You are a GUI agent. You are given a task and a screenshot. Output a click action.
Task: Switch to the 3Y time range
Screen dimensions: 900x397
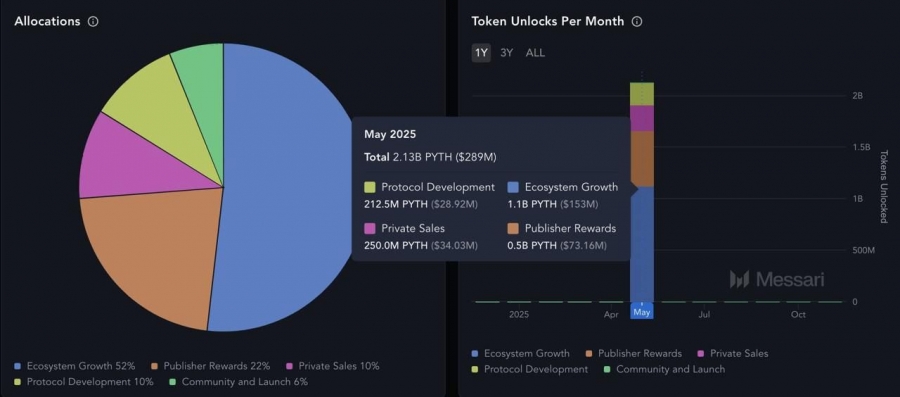[x=506, y=53]
